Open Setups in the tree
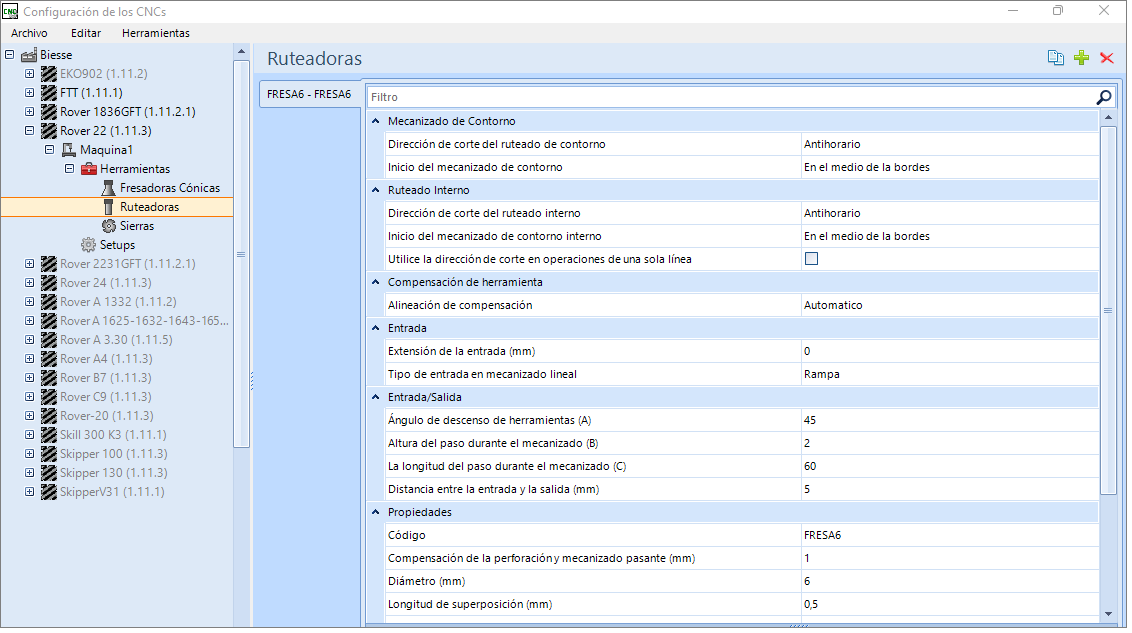 [118, 245]
